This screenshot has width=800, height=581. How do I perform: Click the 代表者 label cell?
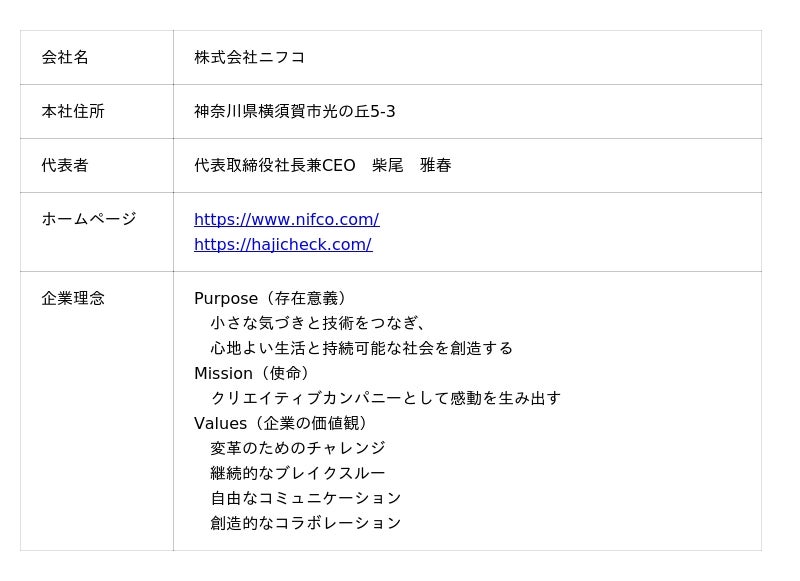click(x=65, y=166)
